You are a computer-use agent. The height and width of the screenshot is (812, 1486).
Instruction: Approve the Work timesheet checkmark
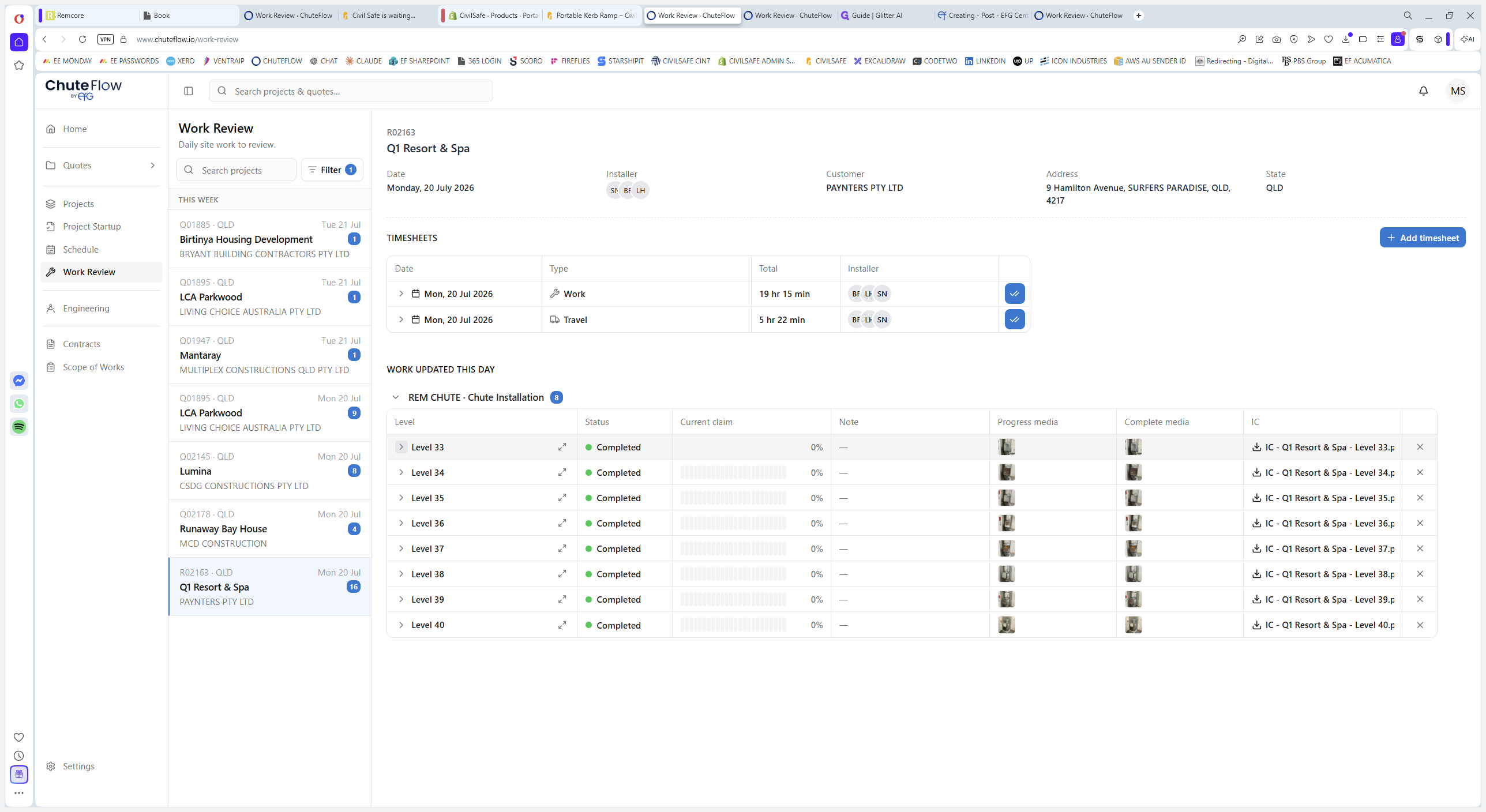[x=1014, y=294]
